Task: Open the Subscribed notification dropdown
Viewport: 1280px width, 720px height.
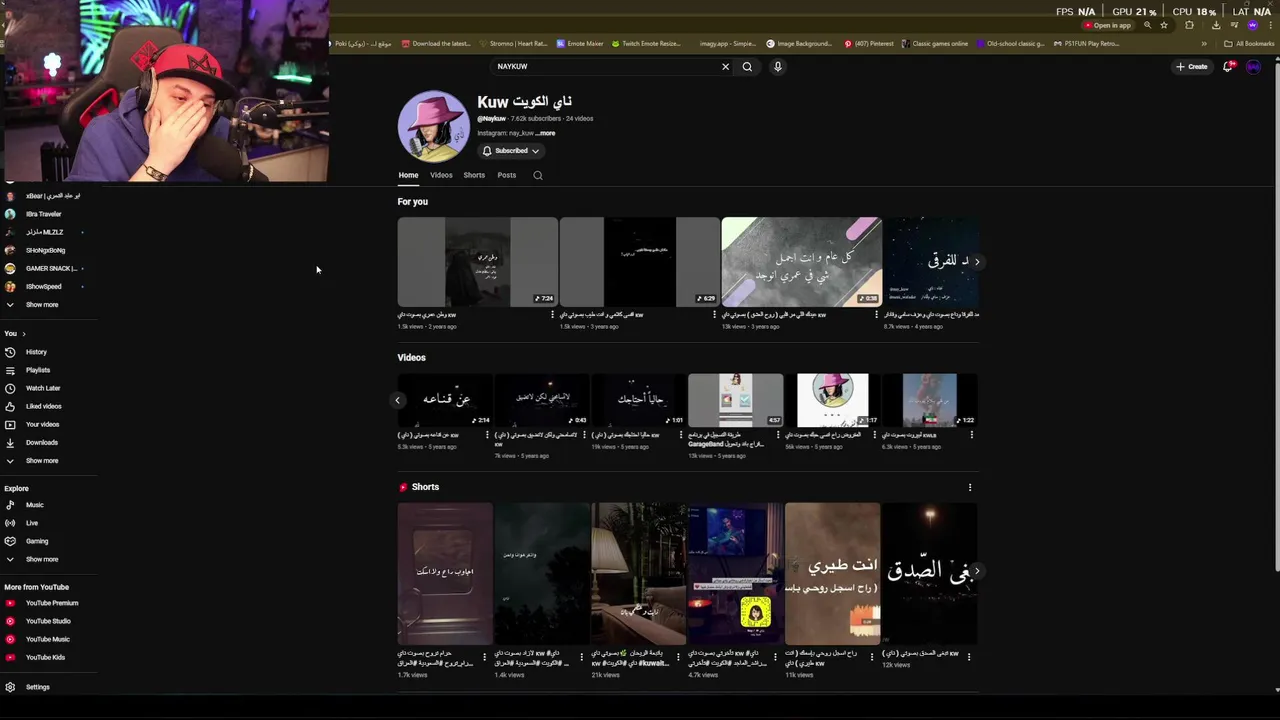Action: (x=511, y=151)
